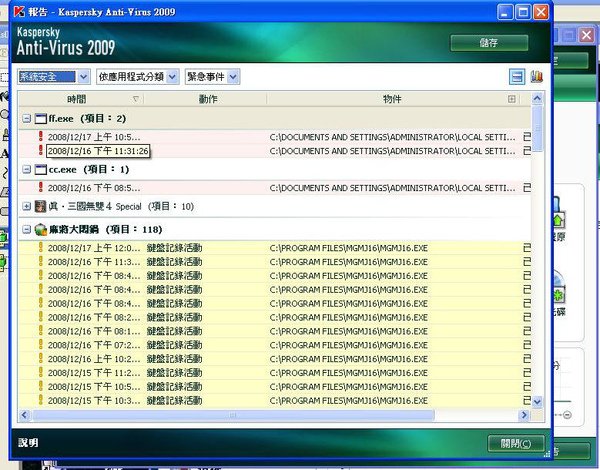Select the 2008/12/16 下午 11:31:26 event row
The width and height of the screenshot is (600, 470).
[275, 151]
